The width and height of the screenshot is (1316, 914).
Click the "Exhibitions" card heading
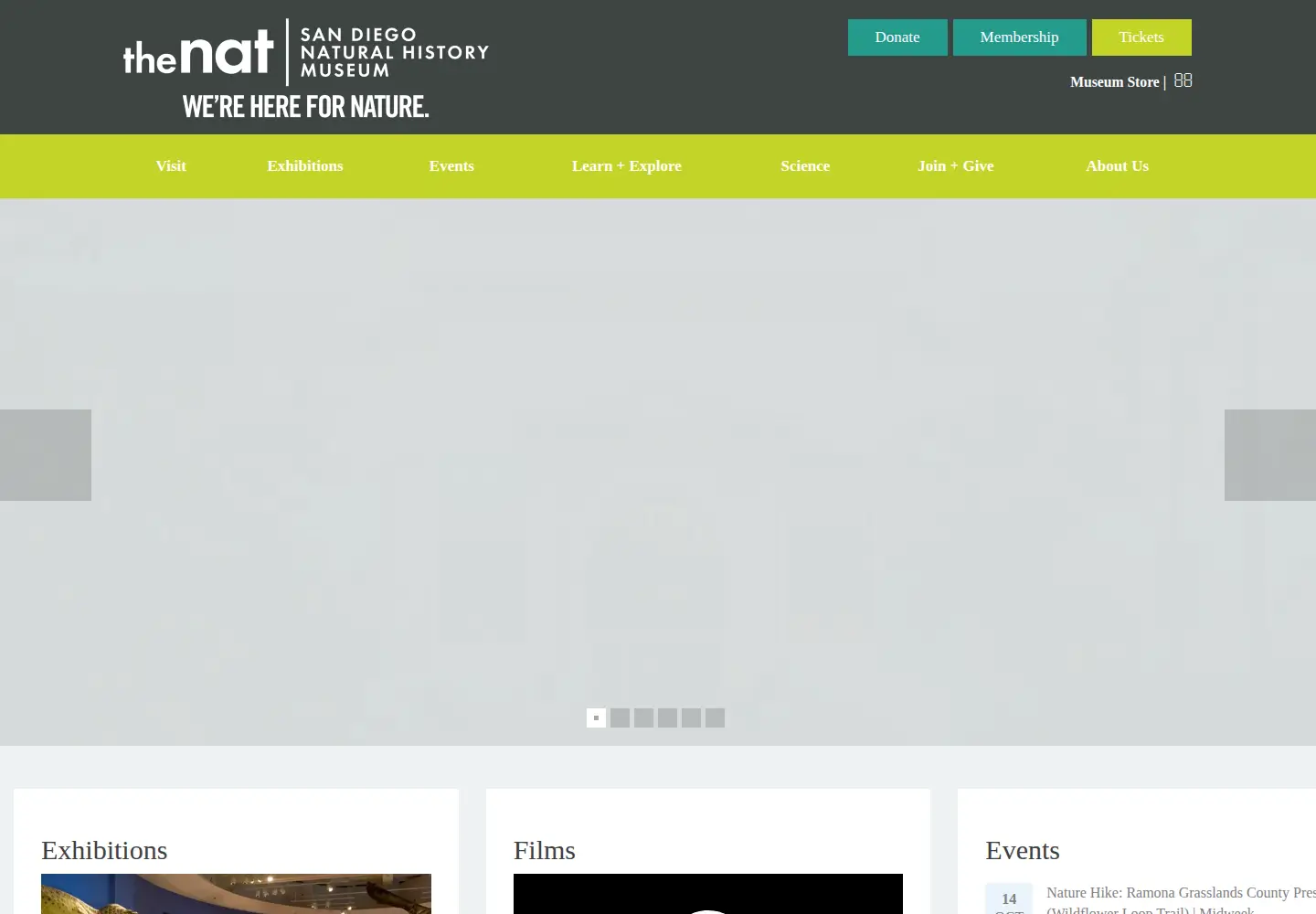[x=104, y=850]
